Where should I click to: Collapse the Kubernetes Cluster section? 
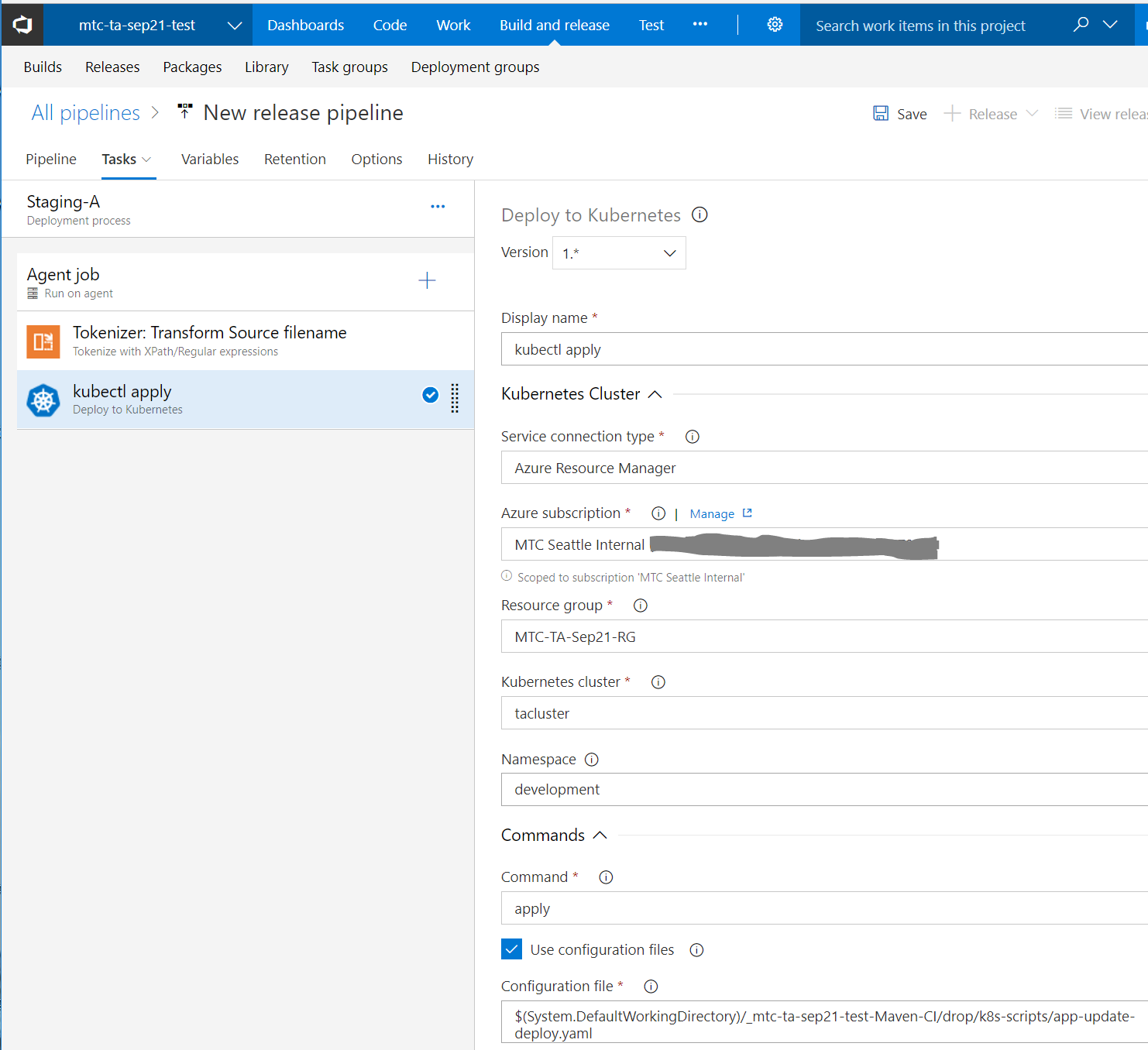655,394
